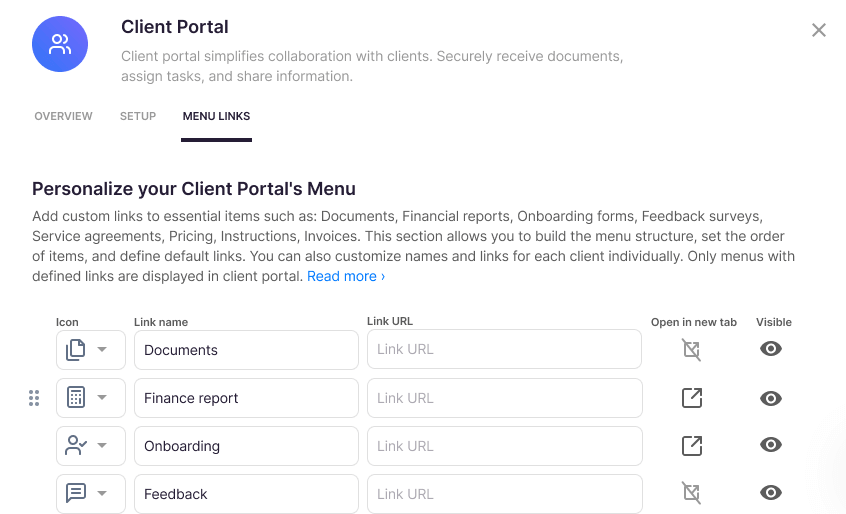The height and width of the screenshot is (514, 846).
Task: Open the Setup tab
Action: point(138,116)
